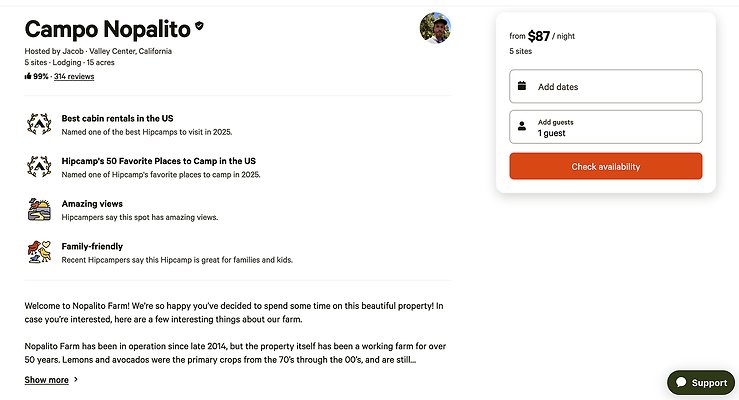Image resolution: width=739 pixels, height=400 pixels.
Task: Click the Hipcamp's 50 Favorite Places badge icon
Action: (38, 167)
